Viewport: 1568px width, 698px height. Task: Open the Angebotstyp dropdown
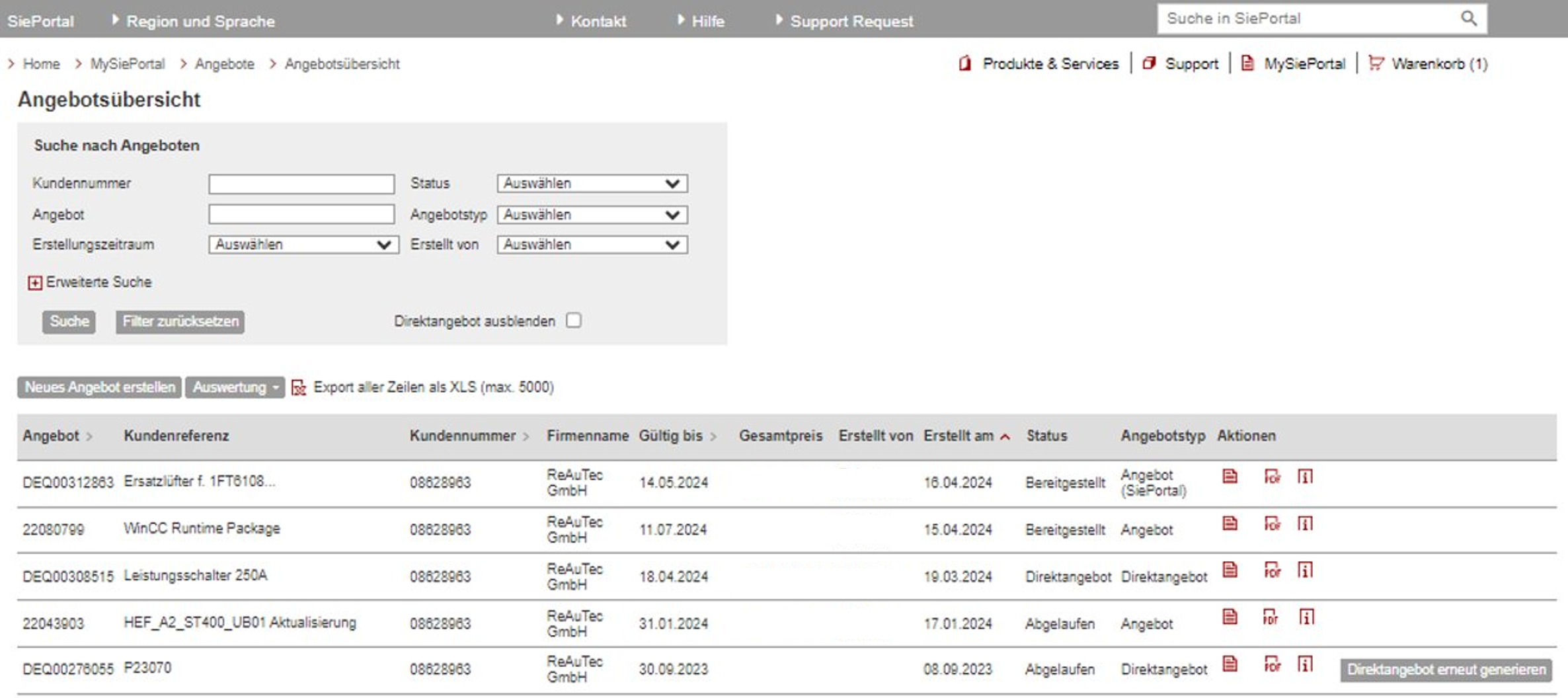[592, 215]
